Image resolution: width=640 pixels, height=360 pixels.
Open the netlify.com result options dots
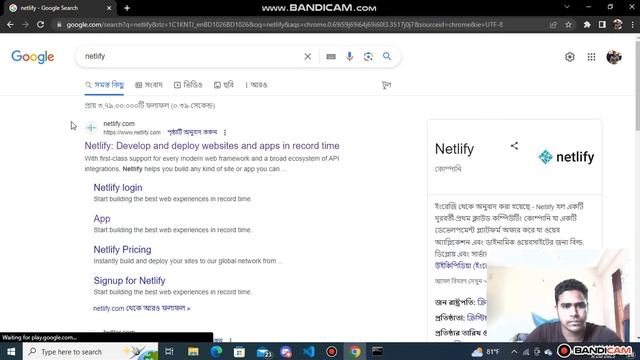[225, 132]
